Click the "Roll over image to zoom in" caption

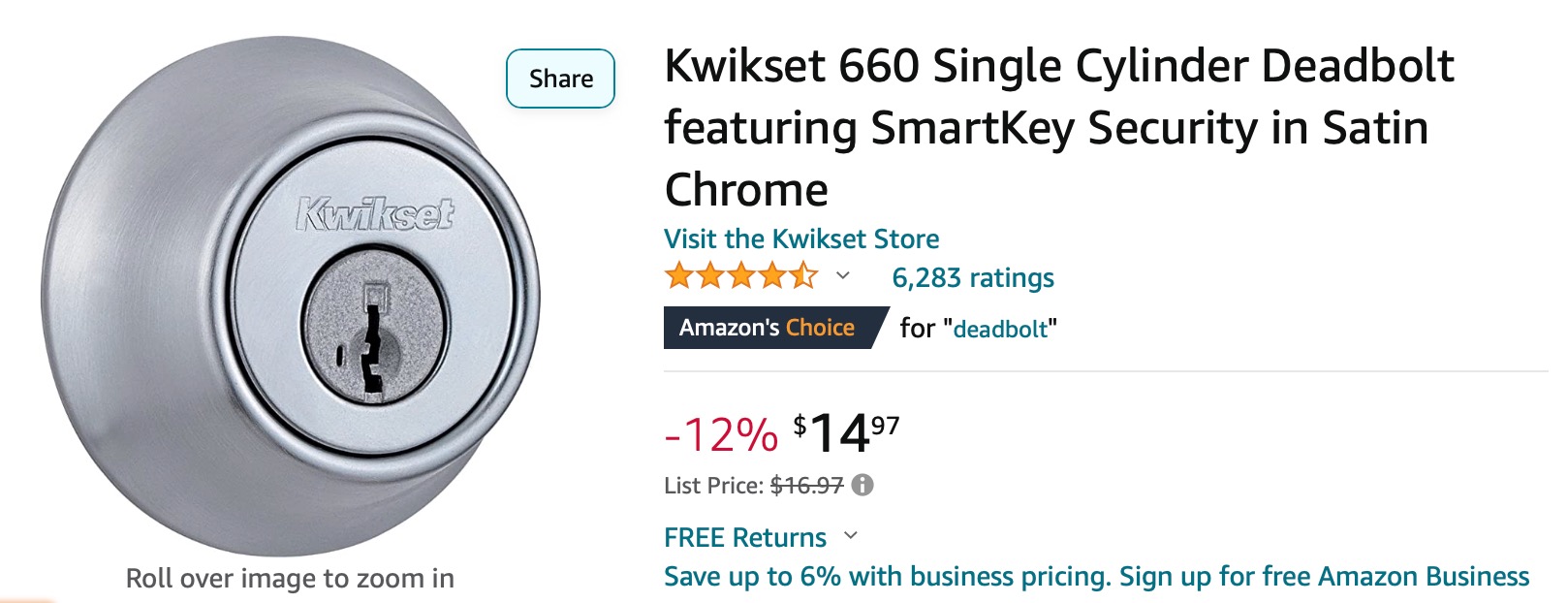tap(290, 579)
